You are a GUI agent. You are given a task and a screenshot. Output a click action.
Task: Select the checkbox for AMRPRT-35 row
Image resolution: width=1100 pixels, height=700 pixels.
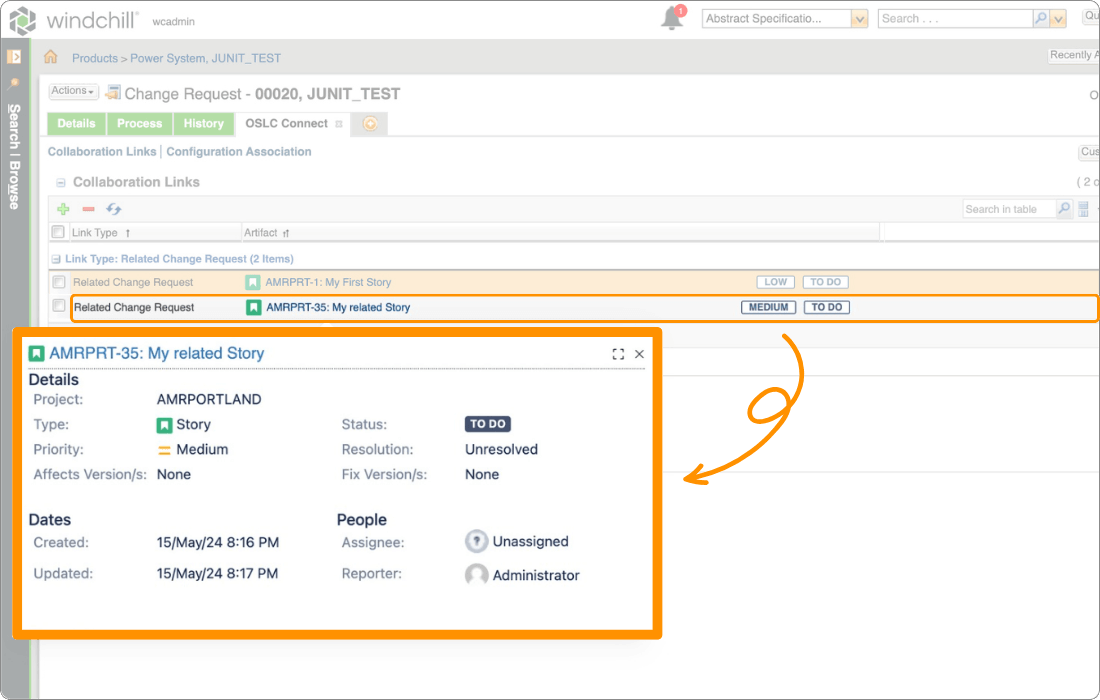coord(57,307)
